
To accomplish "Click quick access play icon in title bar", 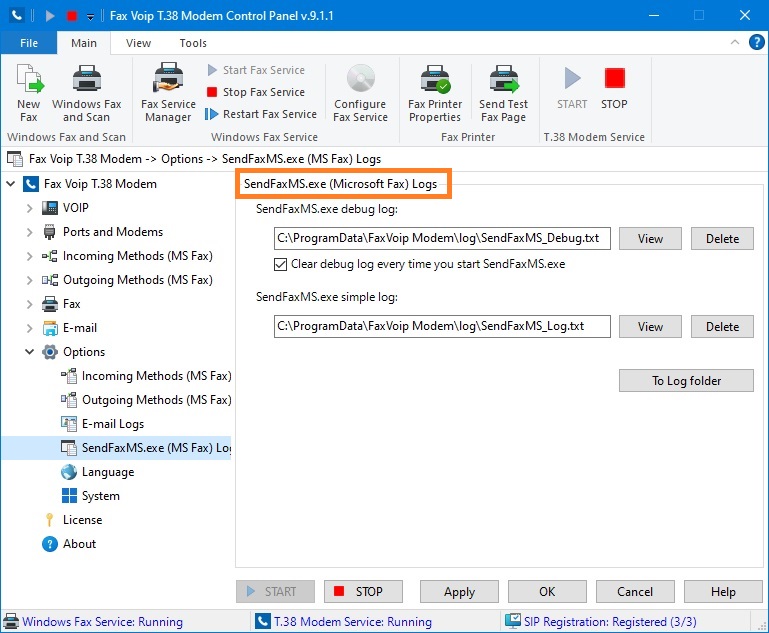I will click(x=50, y=16).
